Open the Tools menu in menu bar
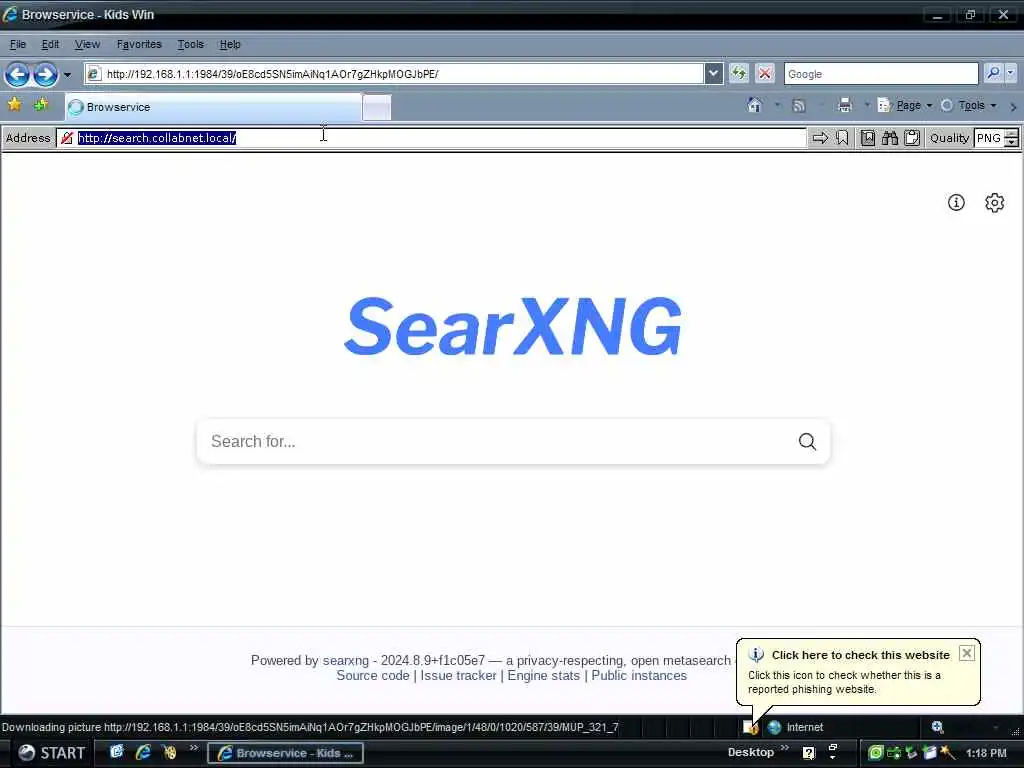The height and width of the screenshot is (768, 1024). 191,44
